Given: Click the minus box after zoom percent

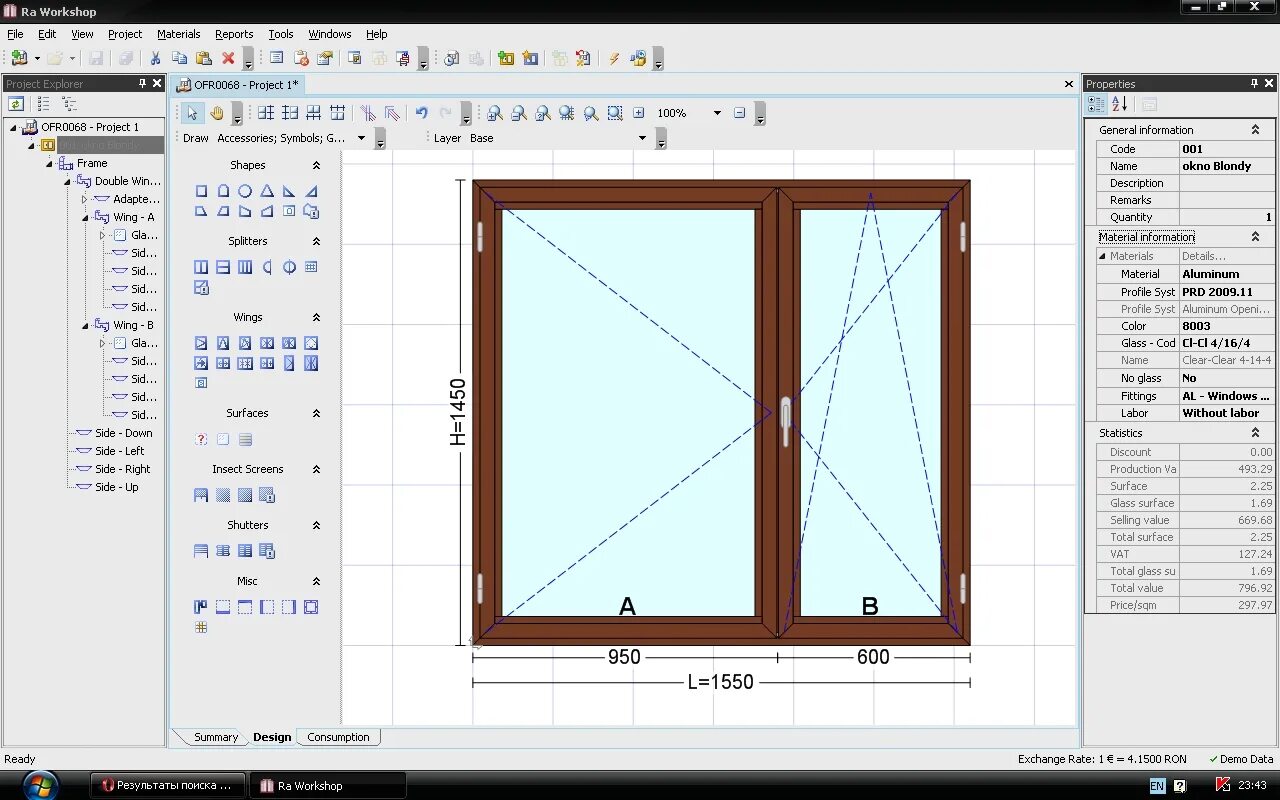Looking at the screenshot, I should [740, 113].
